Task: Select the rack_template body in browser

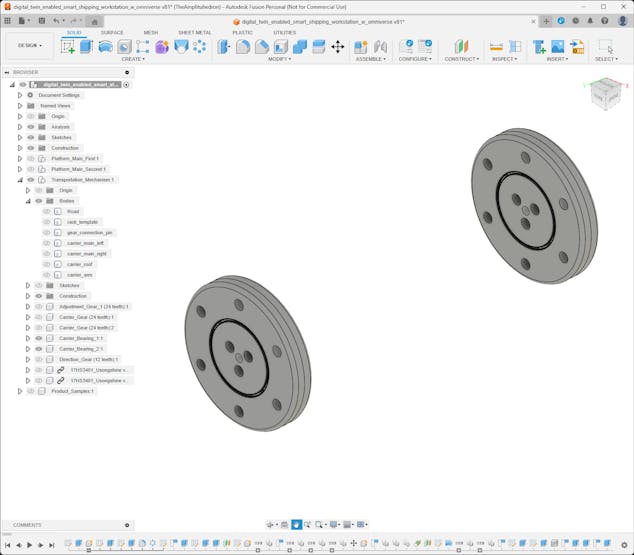Action: click(x=83, y=222)
